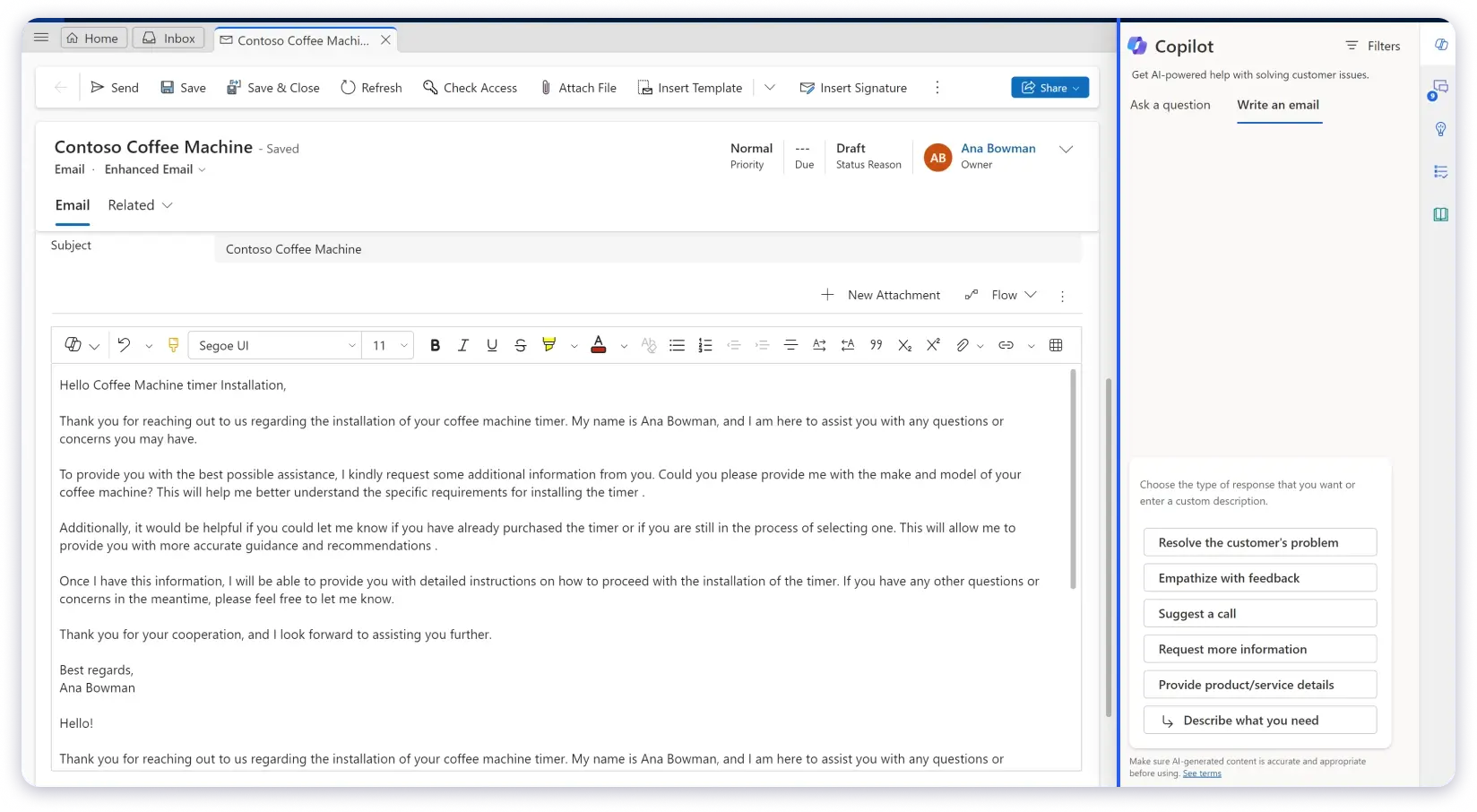1477x812 pixels.
Task: Click the Copilot icon in the editor toolbar
Action: click(x=73, y=345)
